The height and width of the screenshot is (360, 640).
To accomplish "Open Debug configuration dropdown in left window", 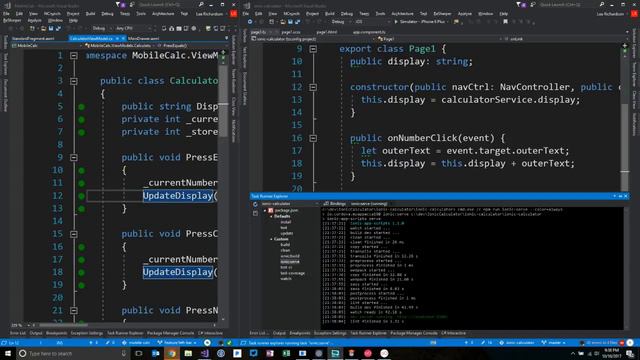I will tap(101, 29).
